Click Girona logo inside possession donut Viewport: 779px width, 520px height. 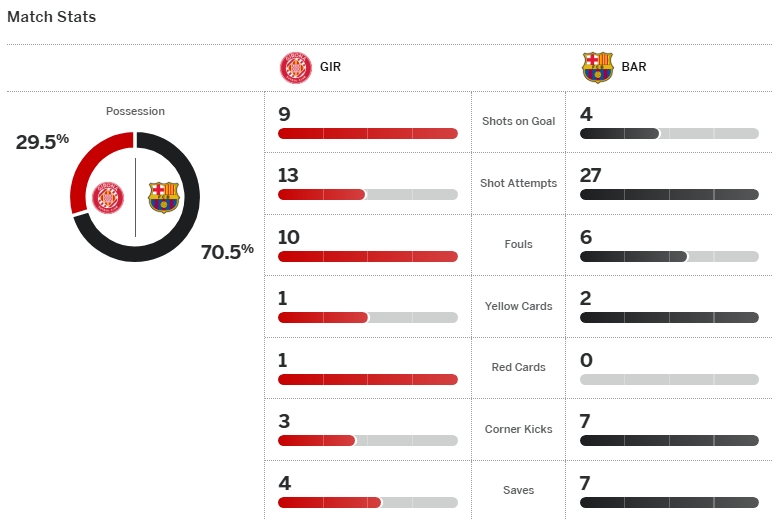107,196
